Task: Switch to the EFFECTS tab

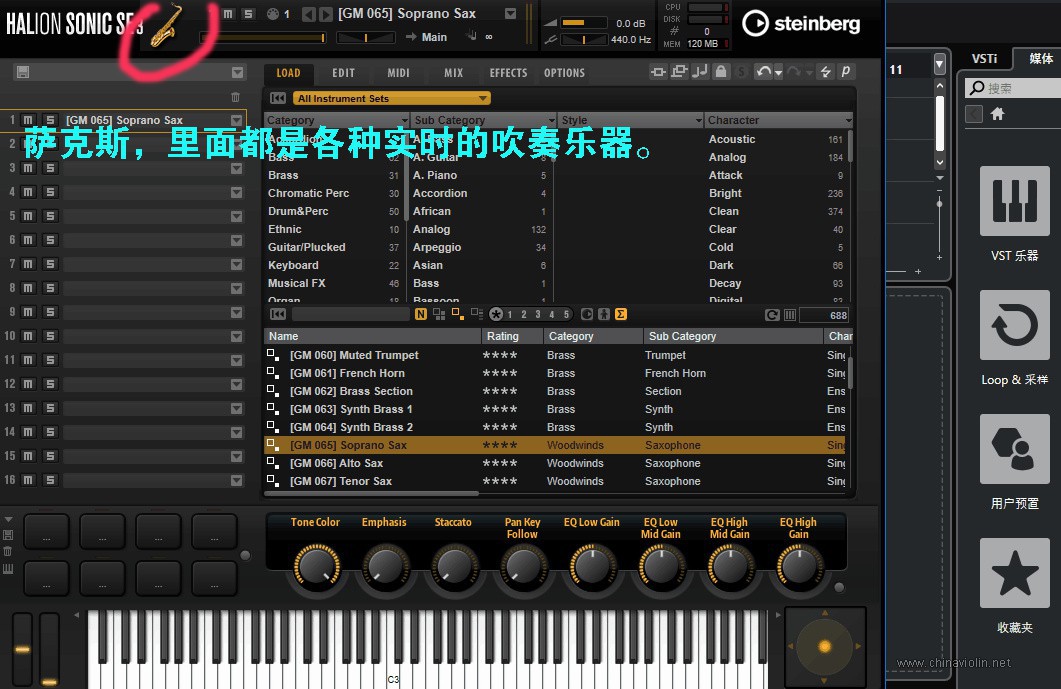Action: point(508,72)
